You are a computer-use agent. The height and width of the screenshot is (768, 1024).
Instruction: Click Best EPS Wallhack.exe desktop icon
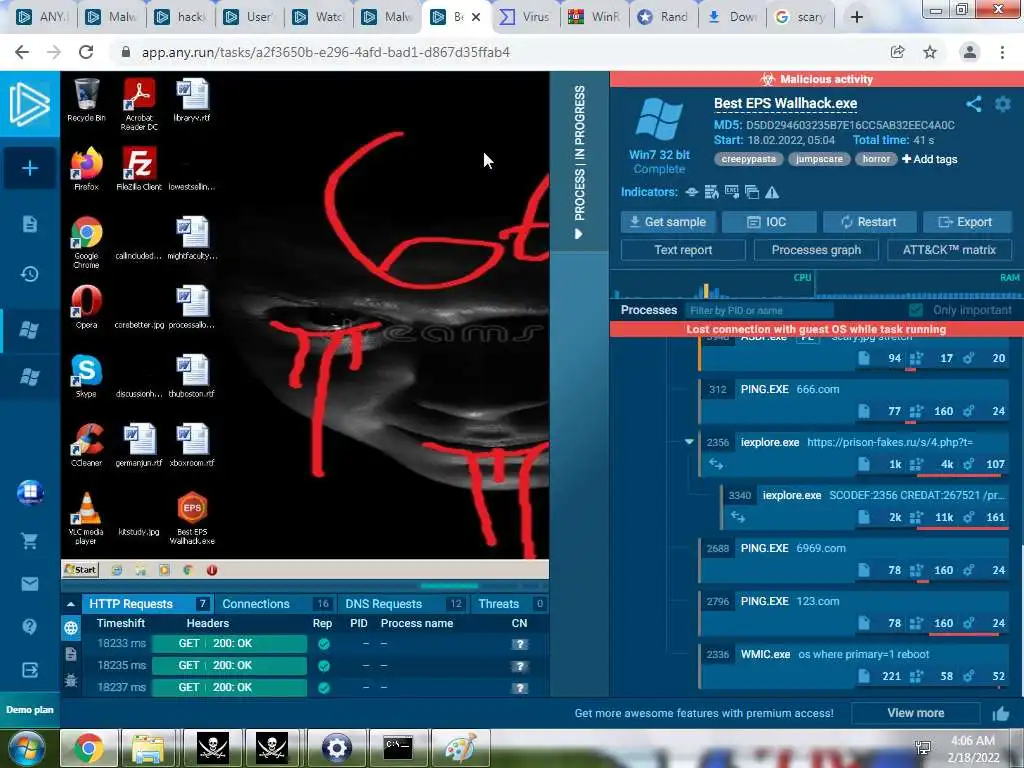coord(192,518)
